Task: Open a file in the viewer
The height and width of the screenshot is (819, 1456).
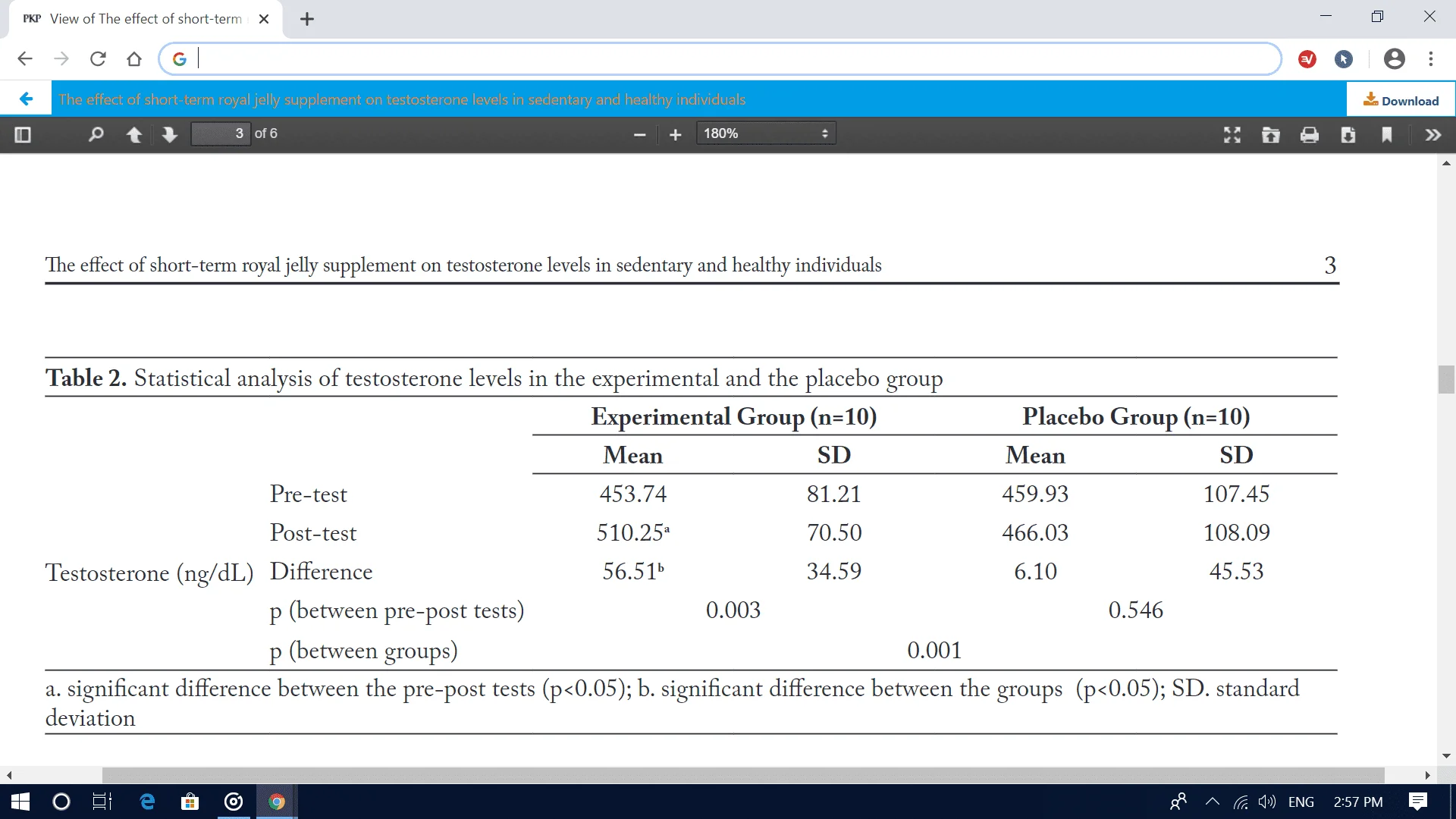Action: [x=1271, y=135]
